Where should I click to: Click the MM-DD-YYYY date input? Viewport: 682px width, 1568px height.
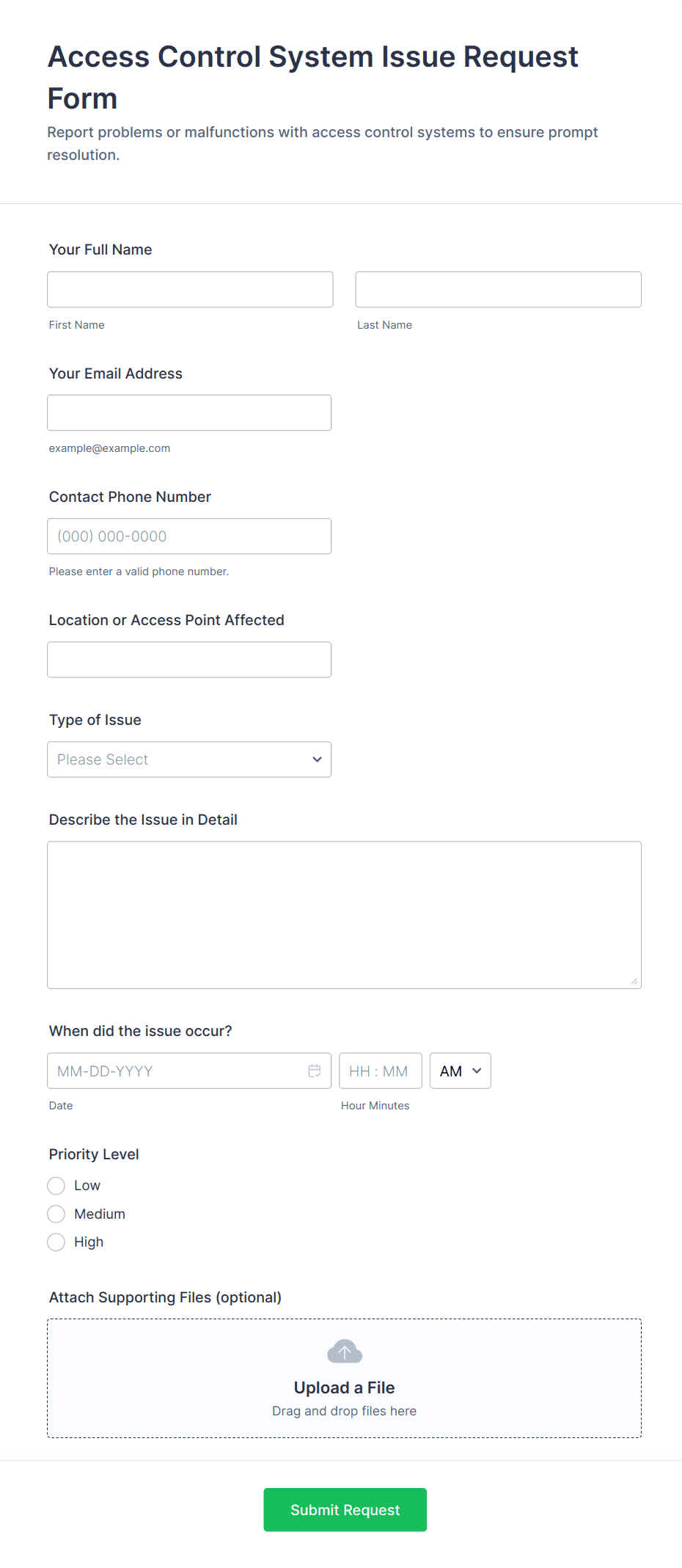176,1071
